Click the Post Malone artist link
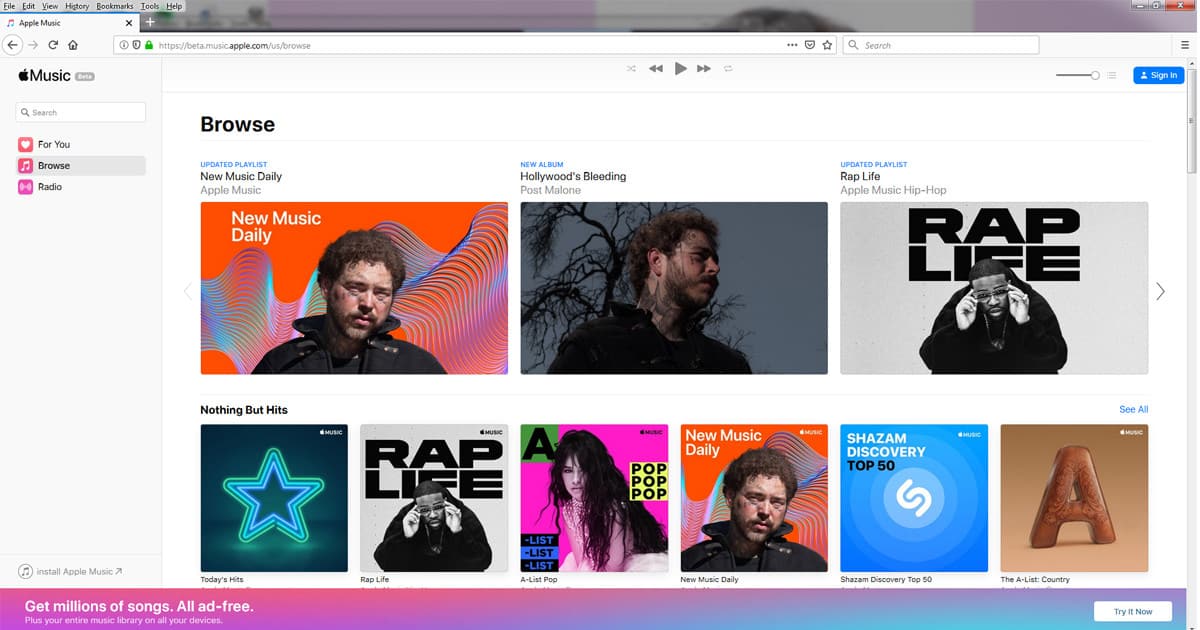This screenshot has width=1200, height=630. tap(550, 190)
